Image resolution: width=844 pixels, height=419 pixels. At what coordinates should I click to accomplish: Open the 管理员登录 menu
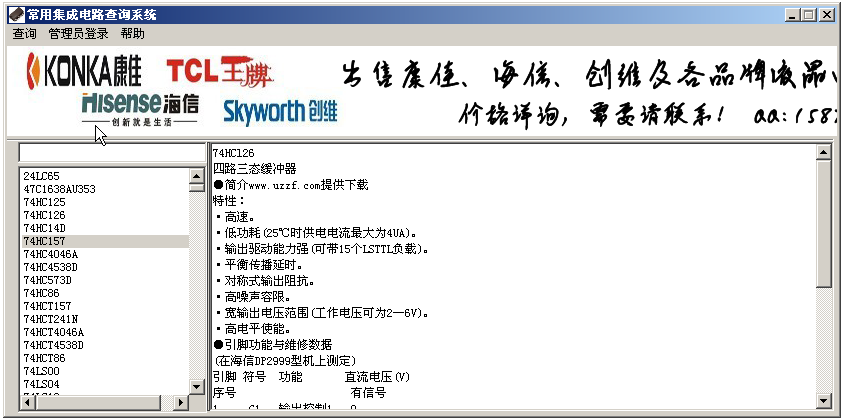coord(78,33)
